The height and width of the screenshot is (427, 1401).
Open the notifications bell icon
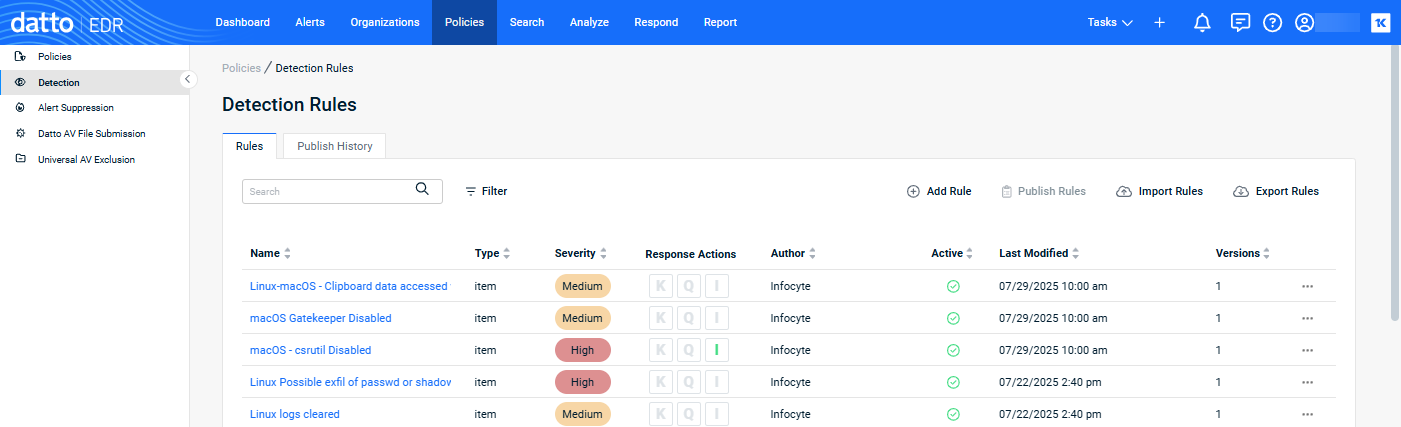[x=1203, y=22]
